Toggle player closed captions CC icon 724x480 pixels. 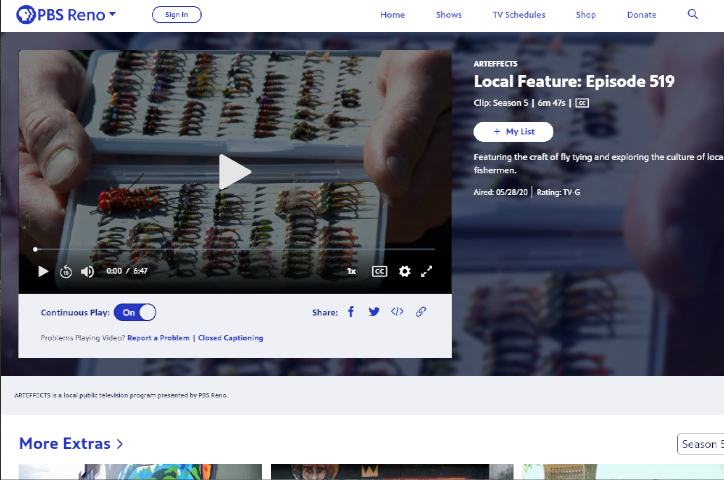[379, 271]
